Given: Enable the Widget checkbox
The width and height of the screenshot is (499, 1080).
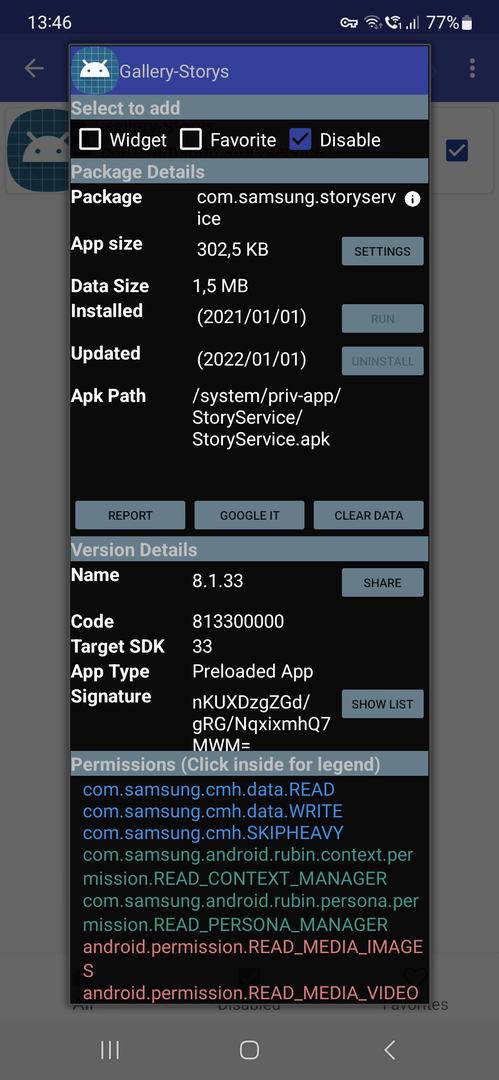Looking at the screenshot, I should (x=90, y=140).
